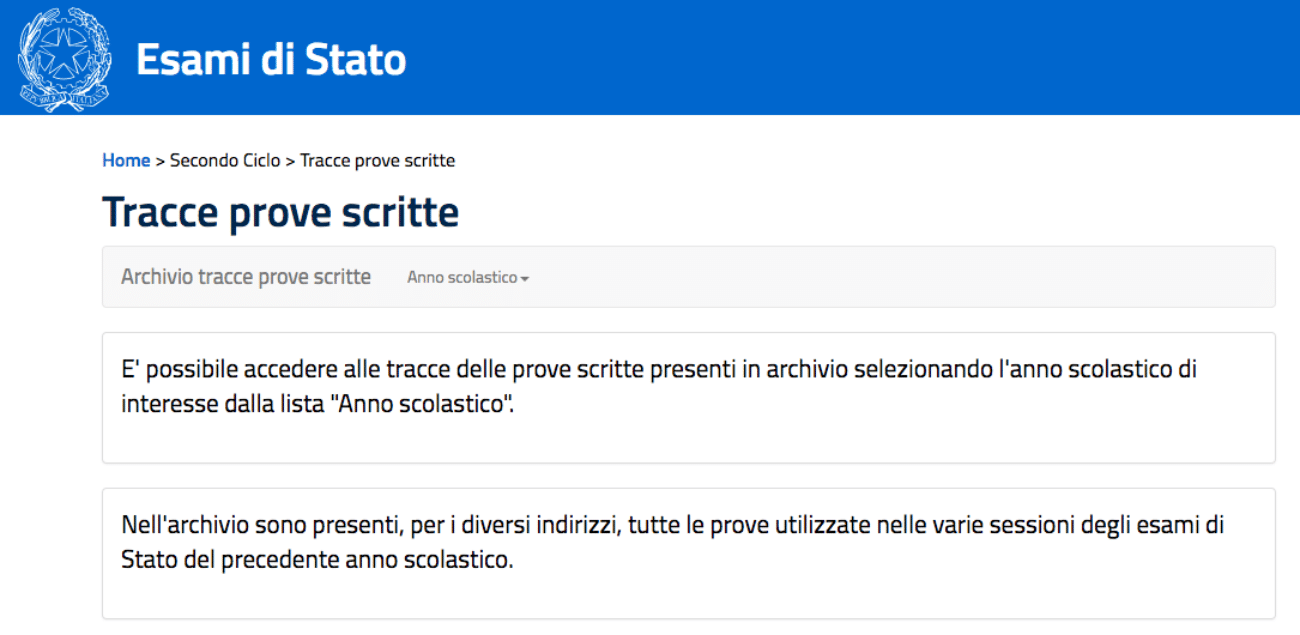Click empty area of the blue header banner
This screenshot has height=635, width=1300.
(x=850, y=58)
